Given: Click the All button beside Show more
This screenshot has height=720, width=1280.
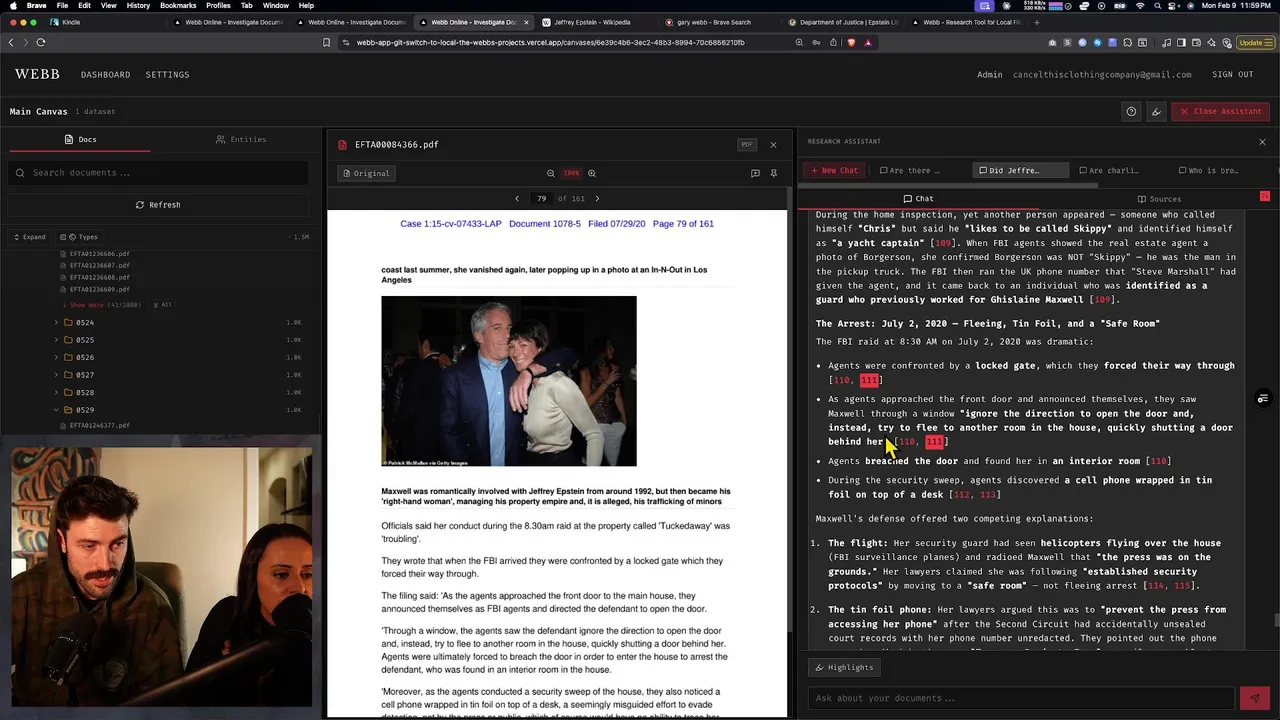Looking at the screenshot, I should 163,304.
